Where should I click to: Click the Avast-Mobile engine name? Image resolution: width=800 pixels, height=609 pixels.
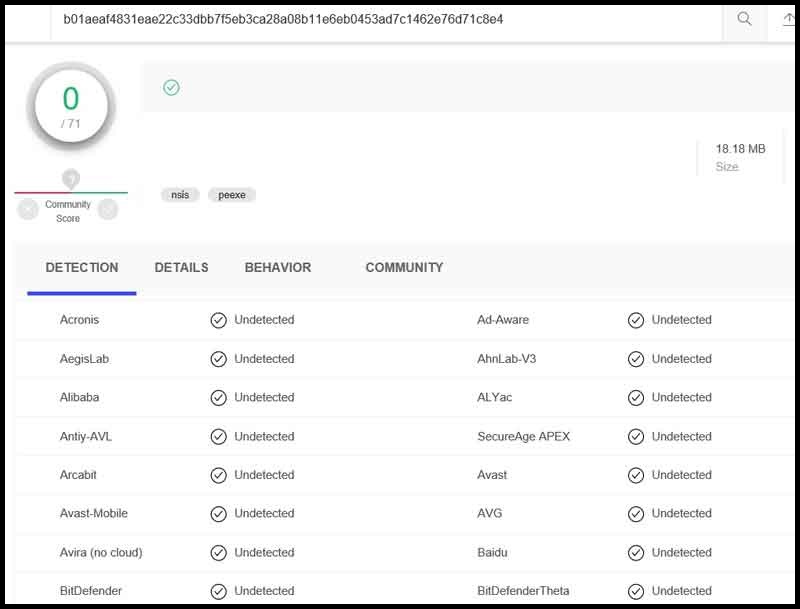(x=93, y=513)
